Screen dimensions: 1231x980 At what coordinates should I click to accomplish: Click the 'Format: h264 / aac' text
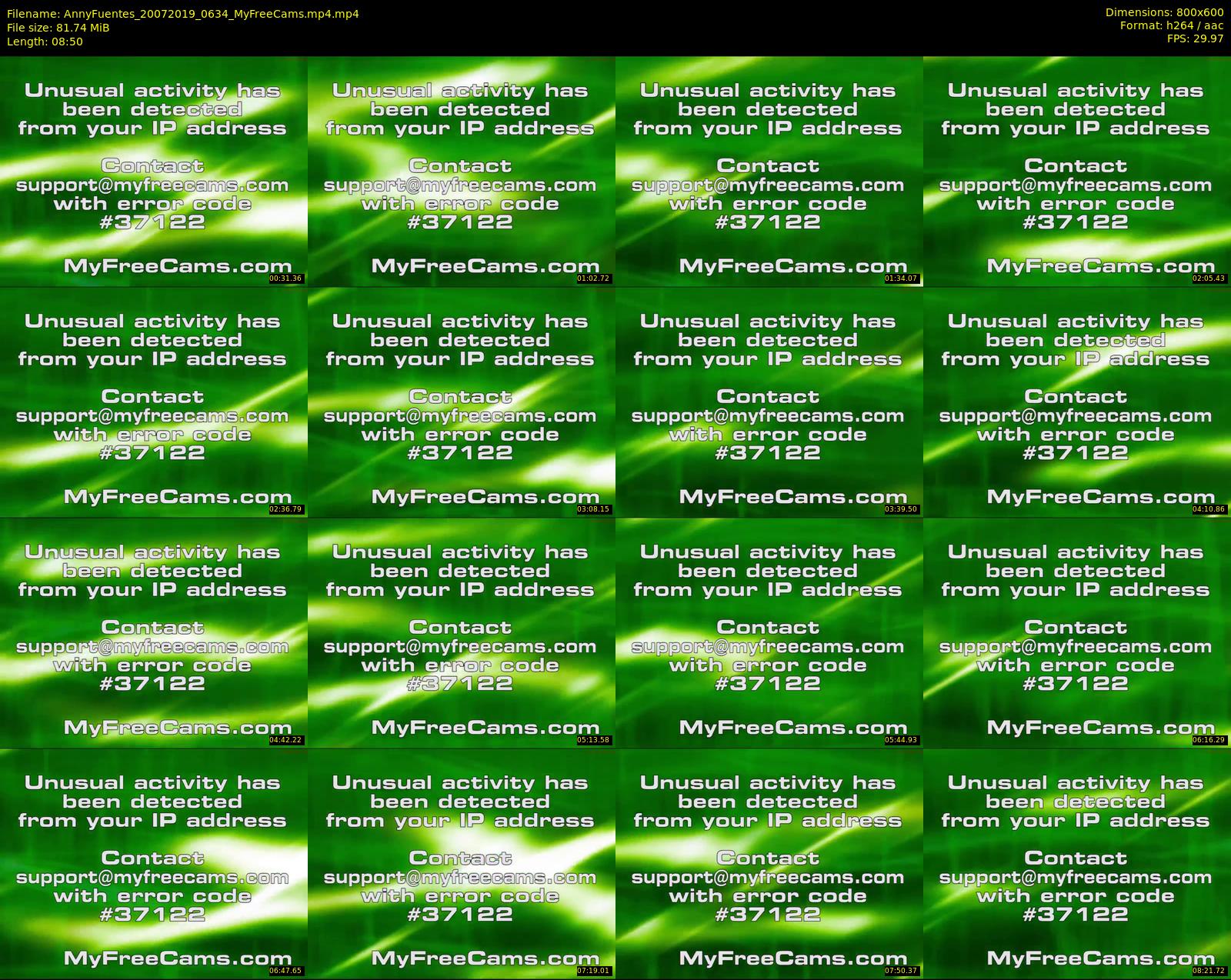(1172, 25)
